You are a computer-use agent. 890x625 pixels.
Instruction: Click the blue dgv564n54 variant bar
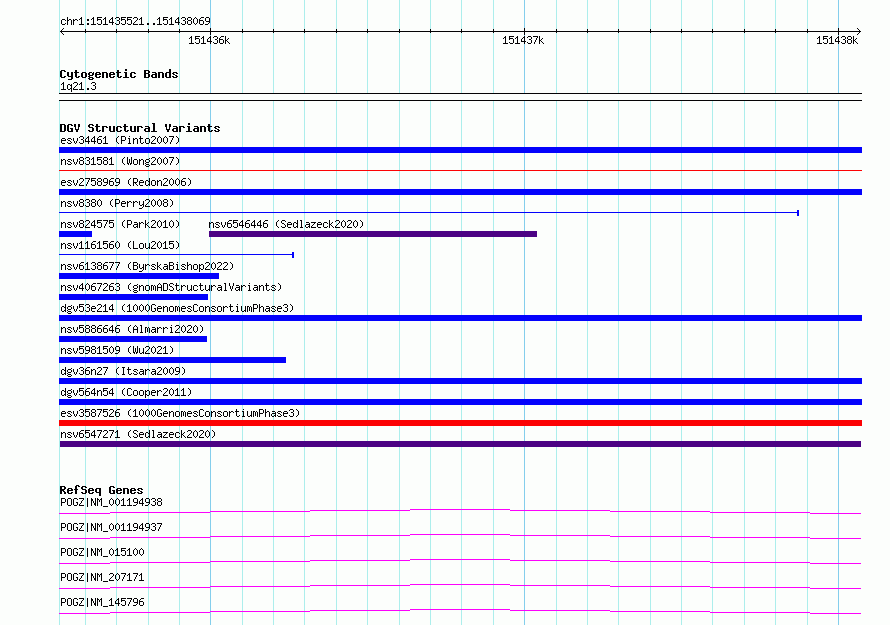[460, 402]
